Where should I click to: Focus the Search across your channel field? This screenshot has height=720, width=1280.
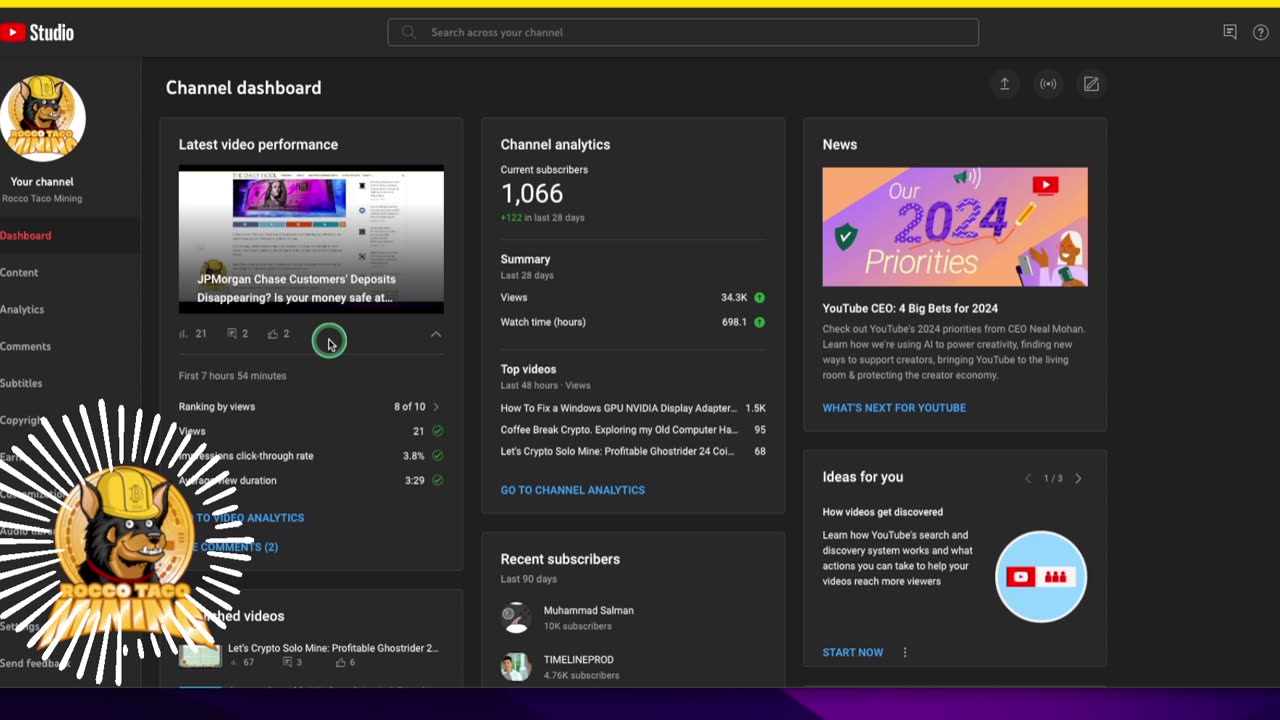click(683, 32)
